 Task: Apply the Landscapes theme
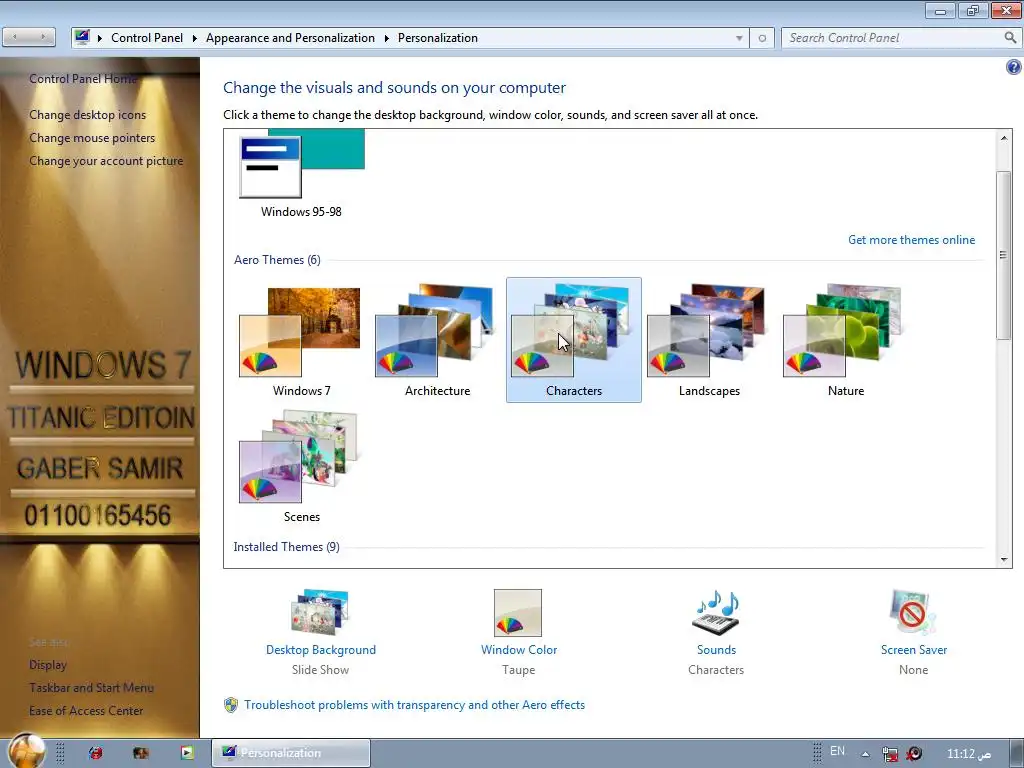pyautogui.click(x=707, y=332)
